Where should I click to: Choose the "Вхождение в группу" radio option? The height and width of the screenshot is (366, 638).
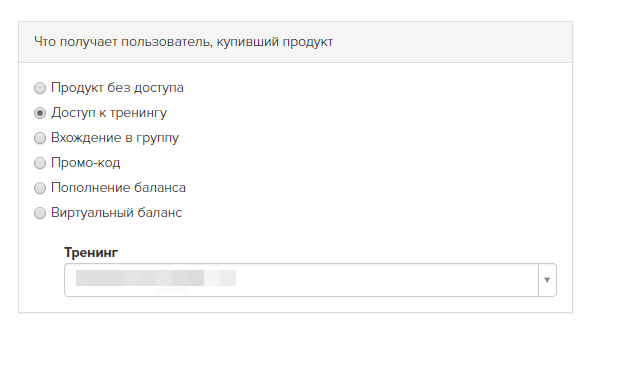tap(40, 138)
